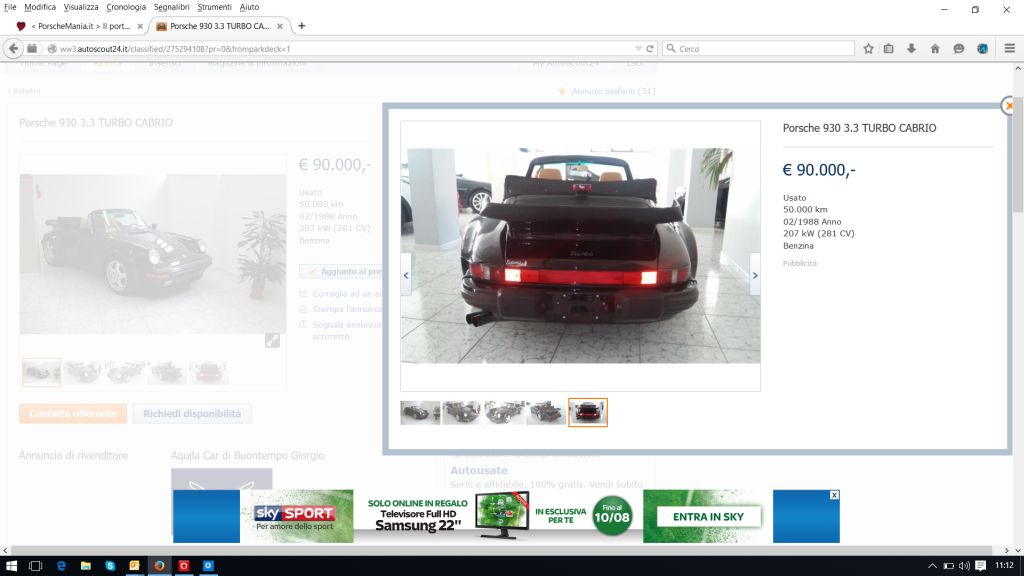Open the Visualizza menu
The image size is (1024, 576).
click(x=81, y=7)
